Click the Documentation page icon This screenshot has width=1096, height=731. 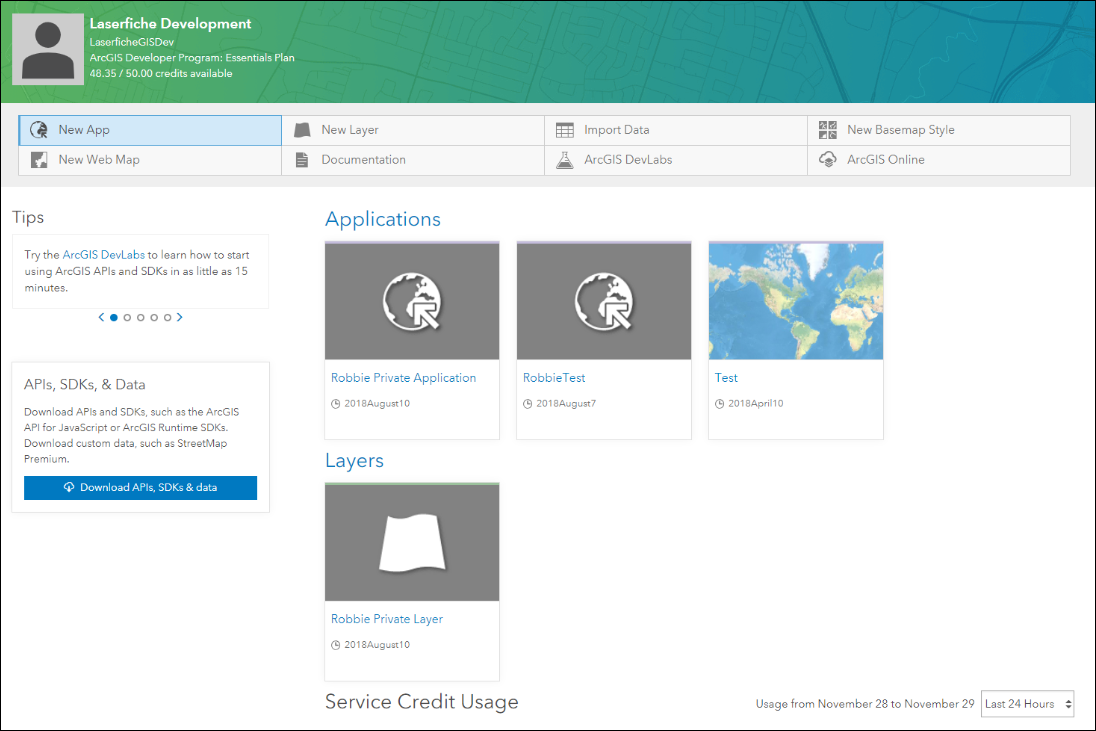(x=302, y=160)
